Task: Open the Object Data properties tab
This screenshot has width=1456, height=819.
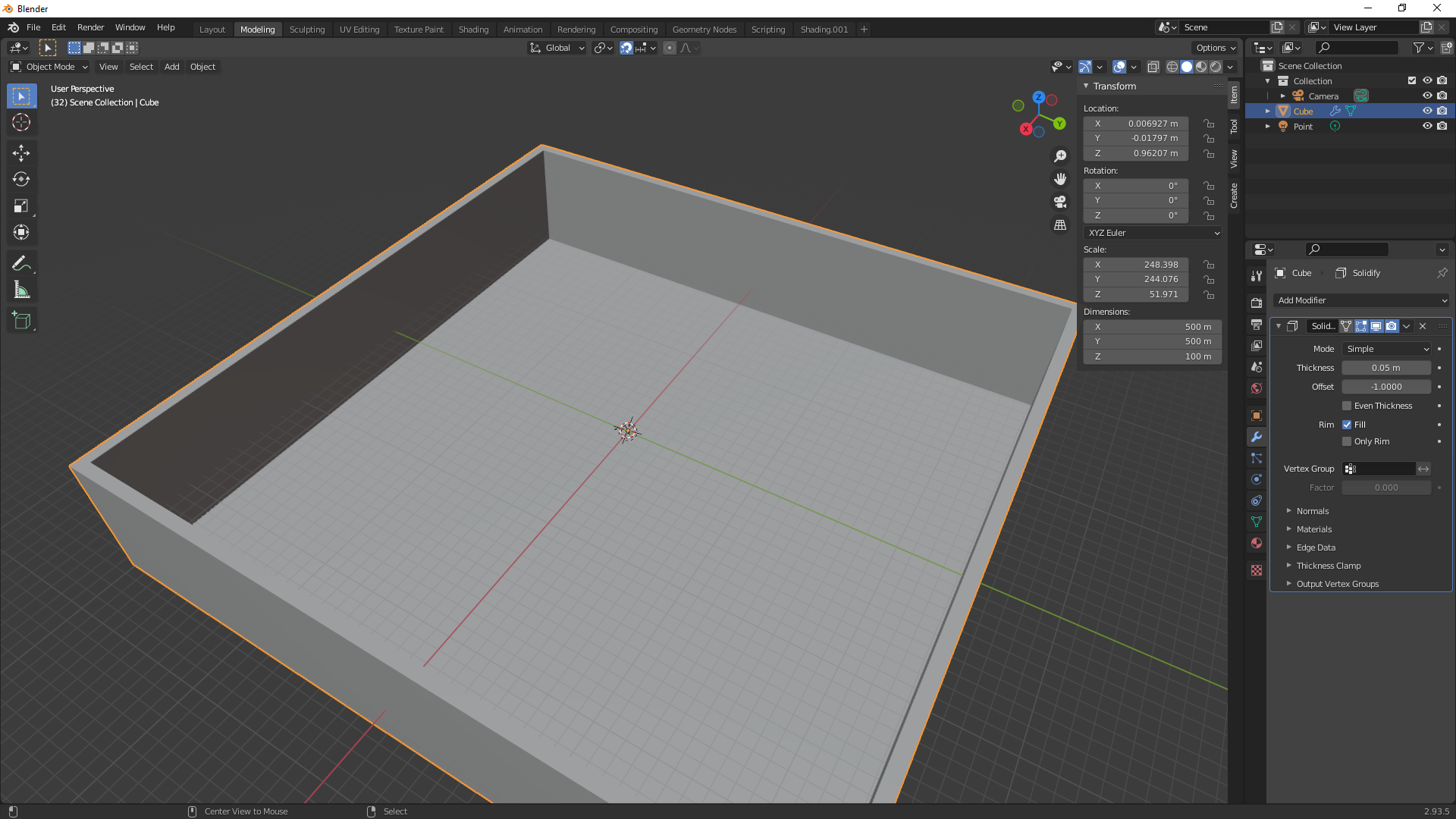Action: (1257, 522)
